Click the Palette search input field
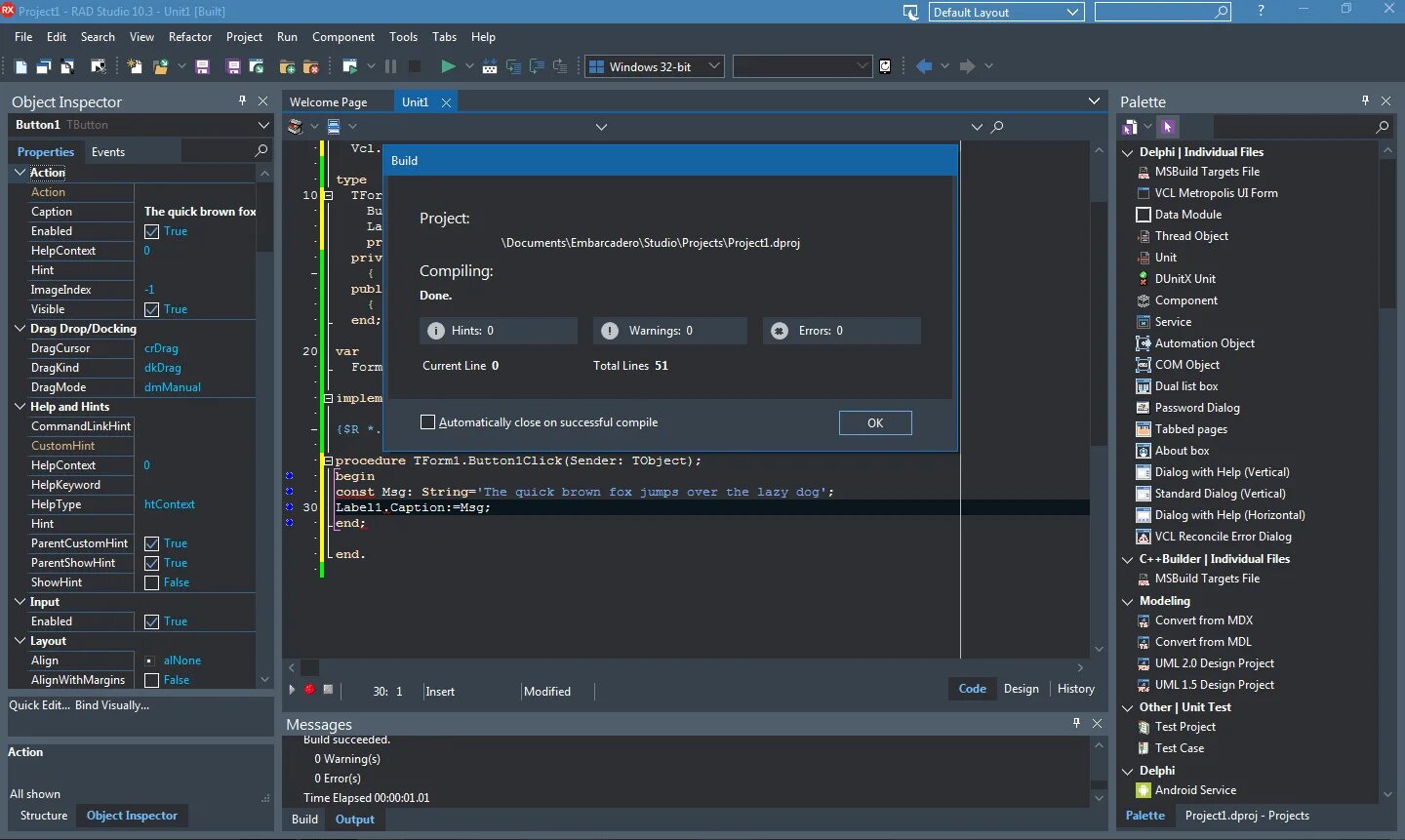Screen dimensions: 1405x840 1292,127
